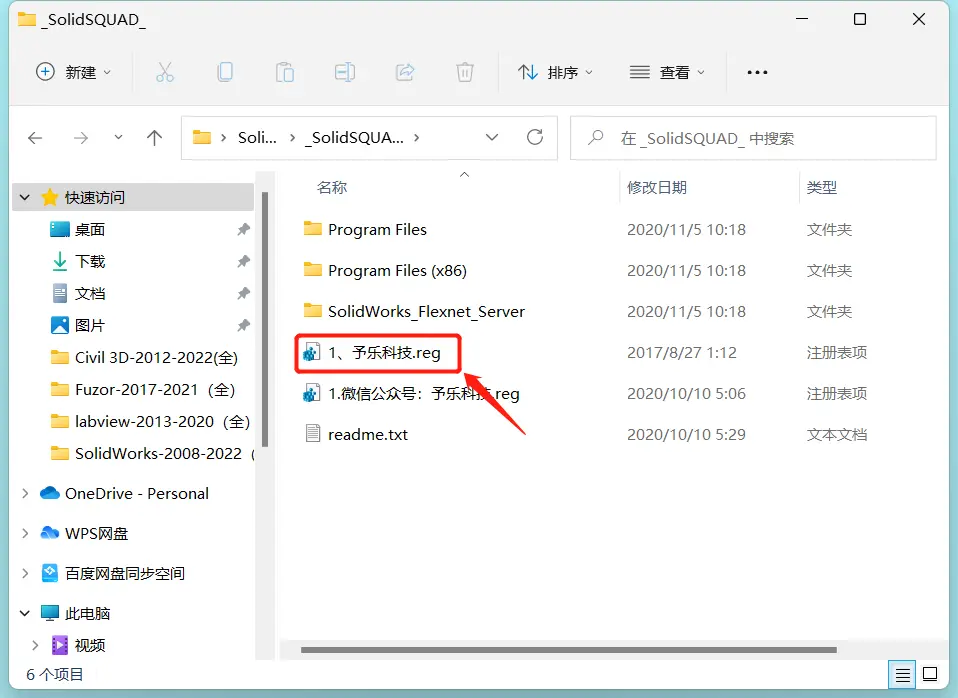The height and width of the screenshot is (698, 958).
Task: Open the 新建 (New) menu
Action: 73,72
